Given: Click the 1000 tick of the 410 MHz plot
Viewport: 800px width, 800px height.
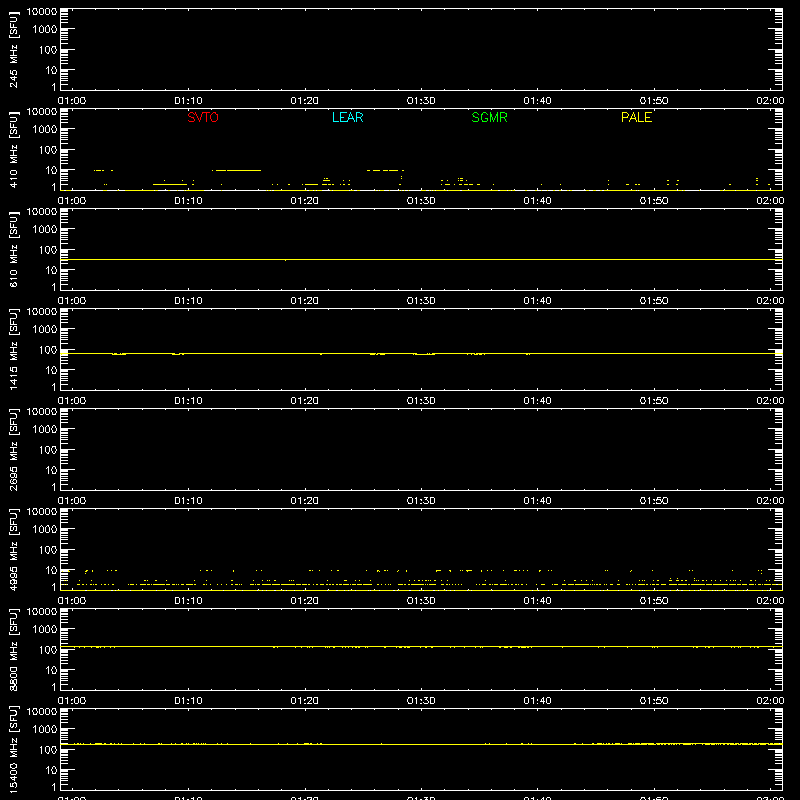Looking at the screenshot, I should point(45,130).
